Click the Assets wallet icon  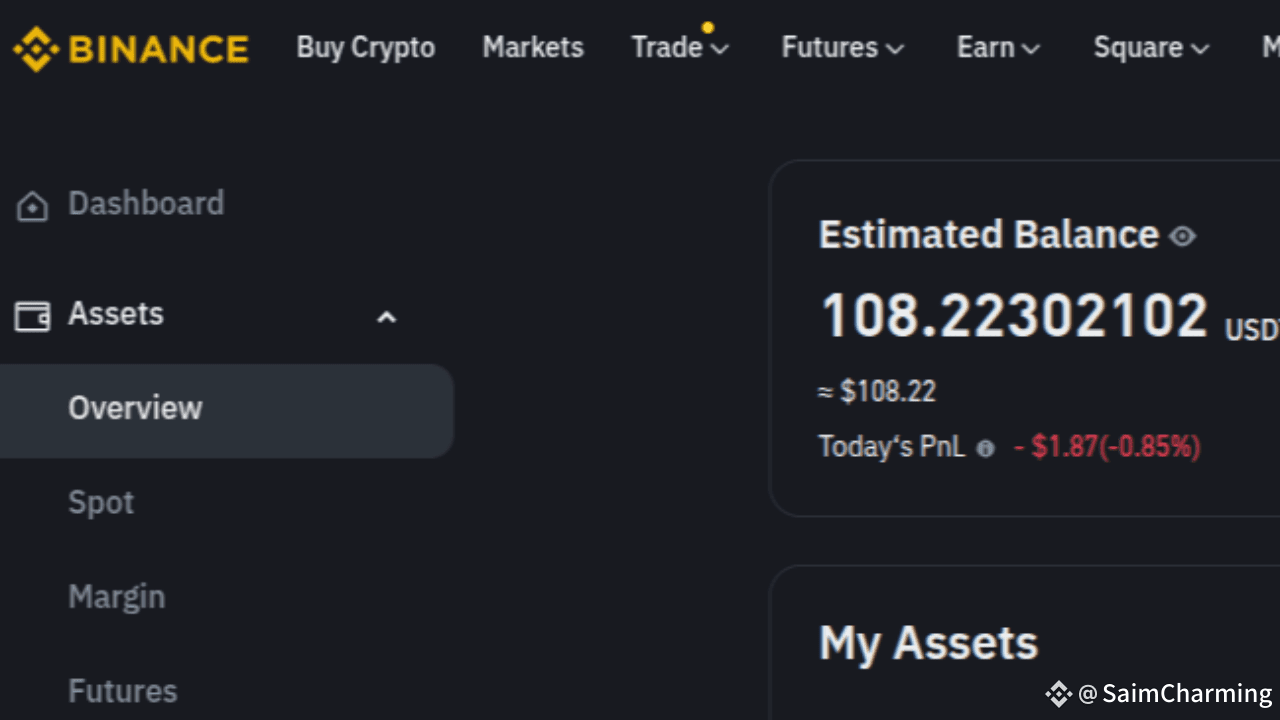32,316
